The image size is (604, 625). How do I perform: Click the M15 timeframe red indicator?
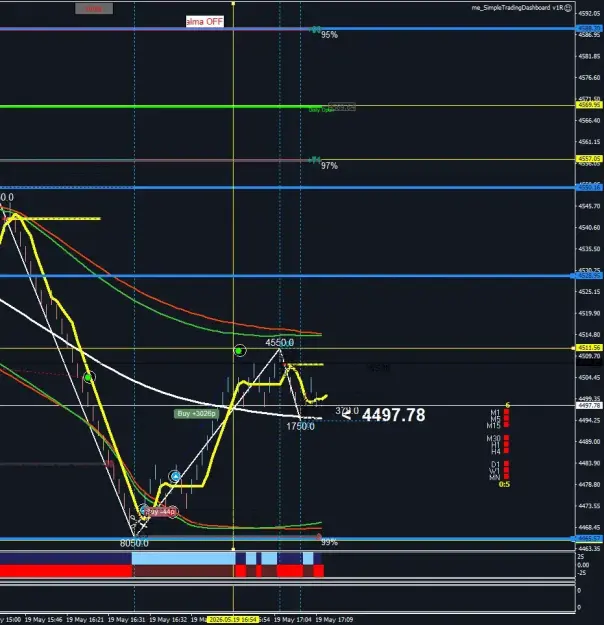tap(506, 425)
